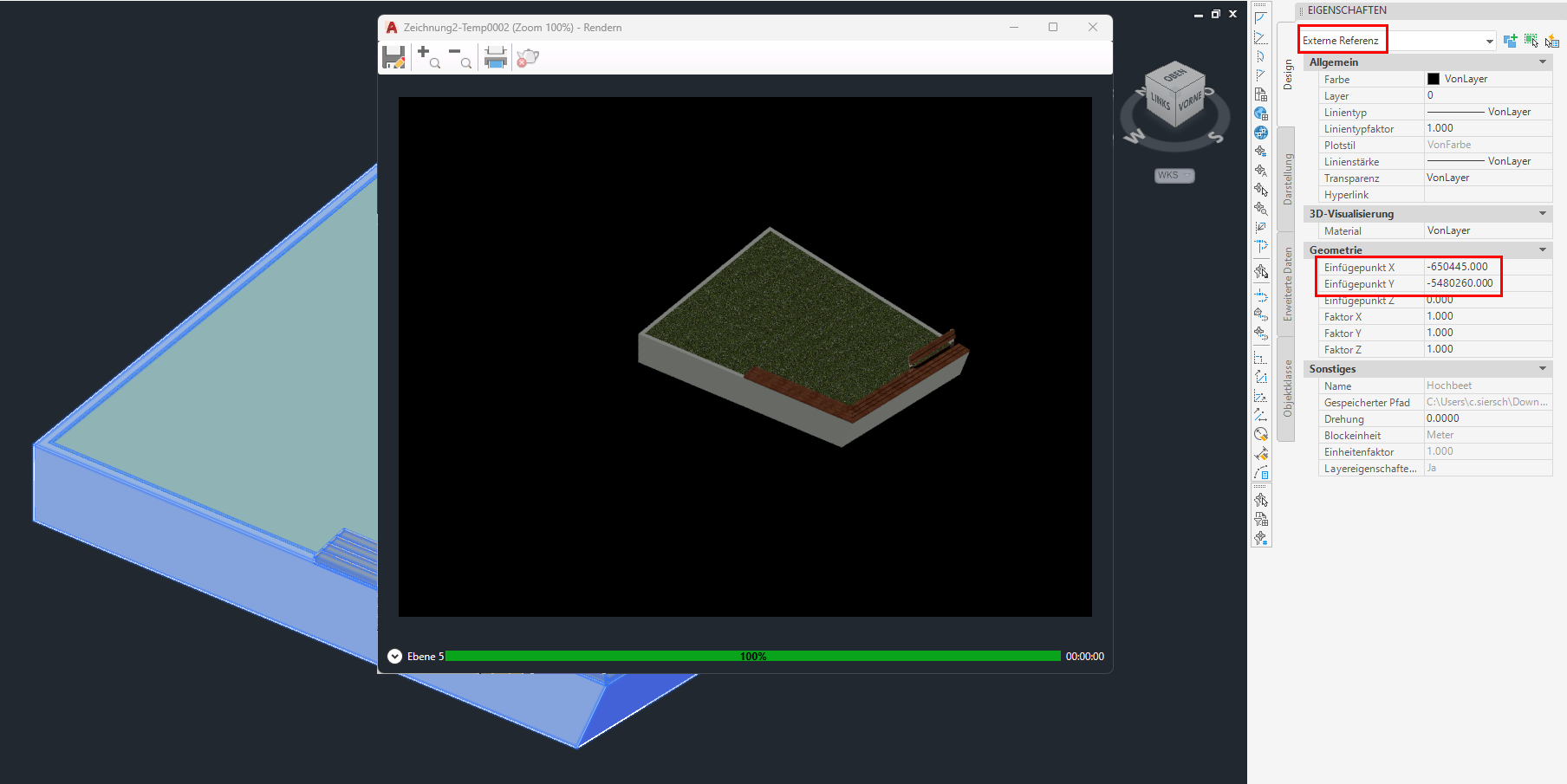
Task: Open Quick Select in the Eigenschaften panel
Action: [1551, 41]
